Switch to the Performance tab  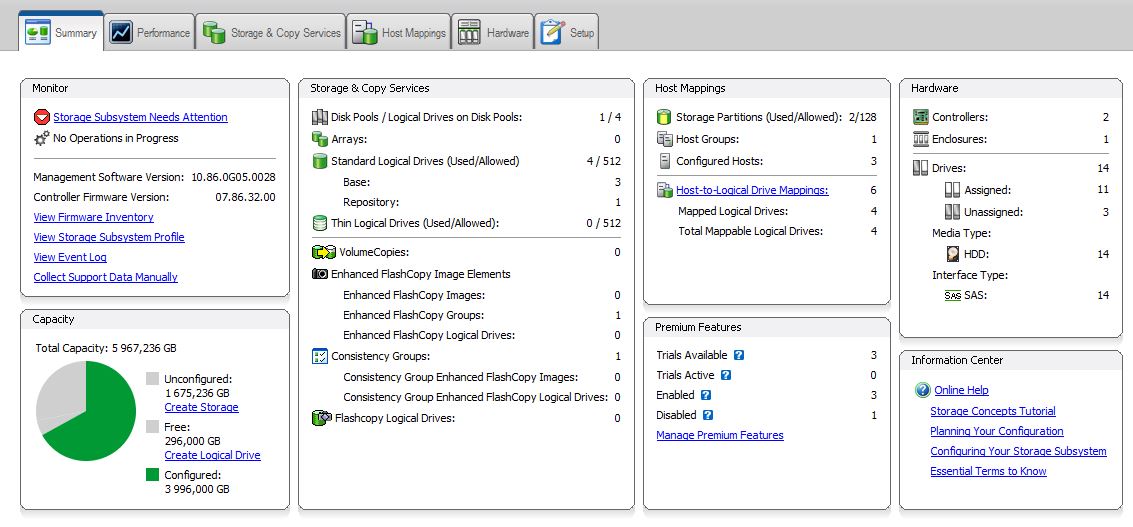pos(150,33)
